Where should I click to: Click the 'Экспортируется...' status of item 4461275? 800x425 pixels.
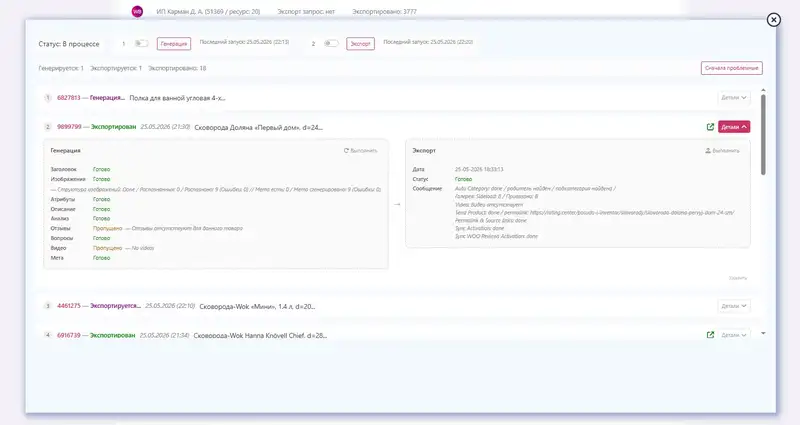(x=115, y=306)
